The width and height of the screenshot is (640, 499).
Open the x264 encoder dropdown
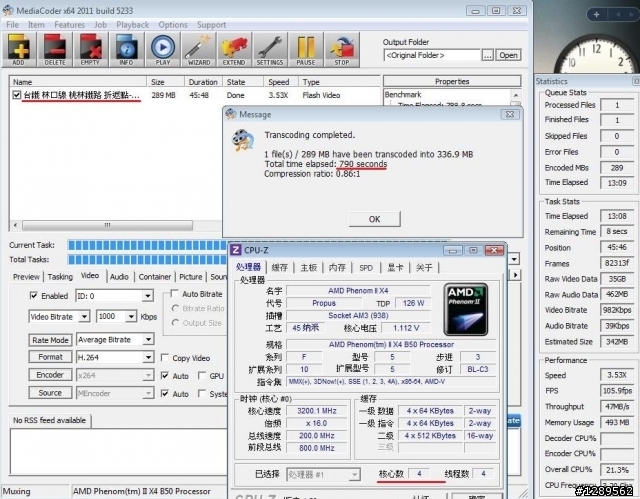148,375
